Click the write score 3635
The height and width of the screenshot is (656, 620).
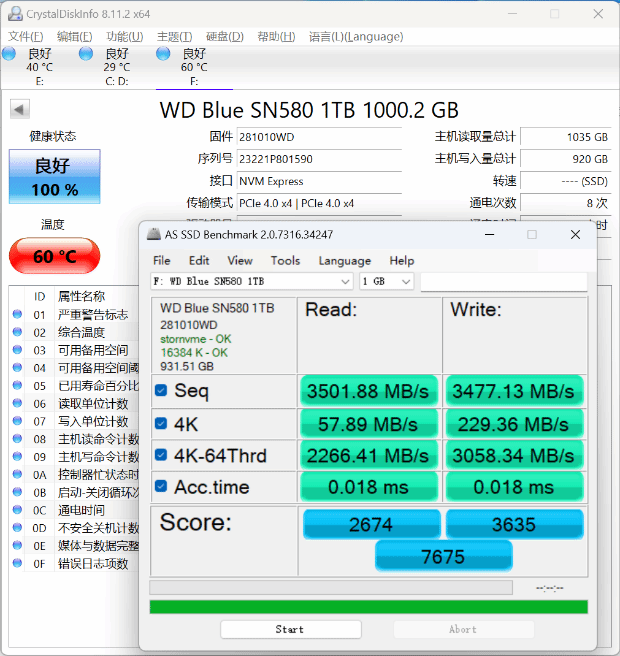[x=515, y=524]
